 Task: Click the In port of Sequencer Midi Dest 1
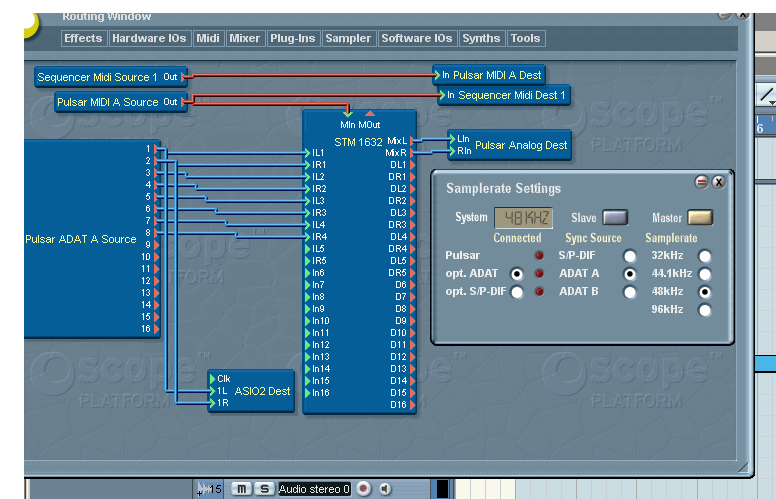click(x=442, y=95)
